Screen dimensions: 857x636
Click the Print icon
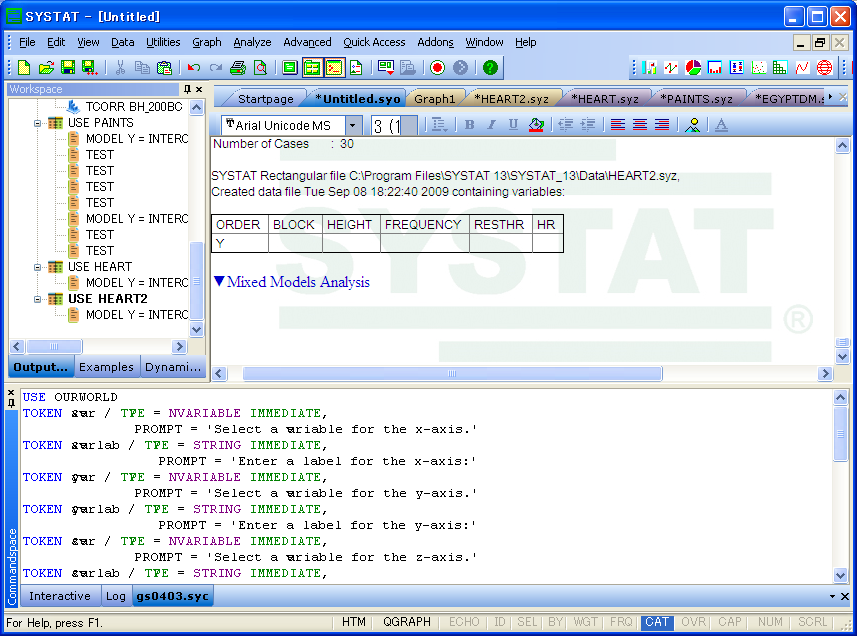pos(238,68)
